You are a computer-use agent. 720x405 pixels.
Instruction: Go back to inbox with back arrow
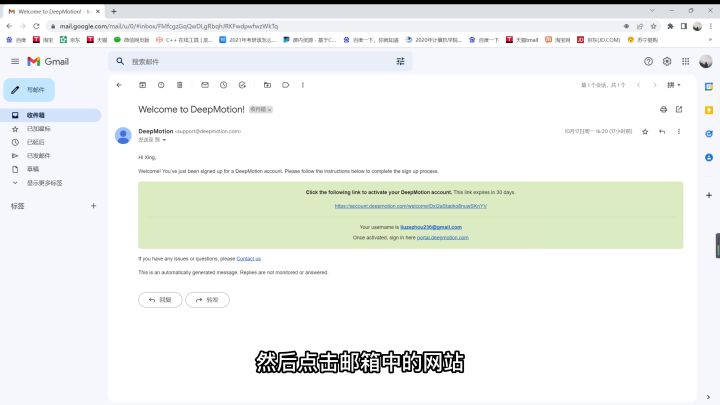[119, 85]
